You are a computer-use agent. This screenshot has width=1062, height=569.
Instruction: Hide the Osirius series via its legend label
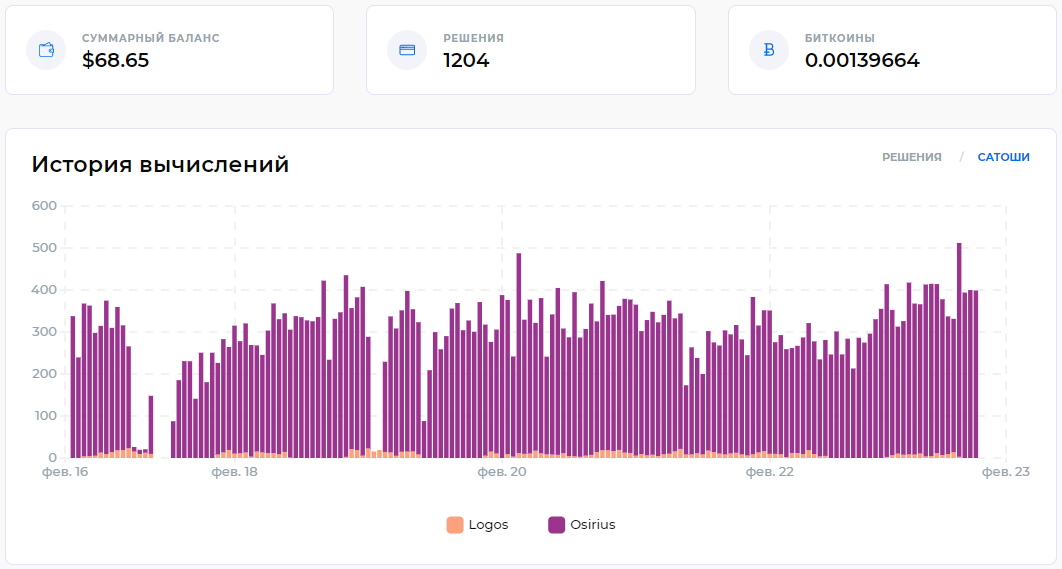(592, 525)
